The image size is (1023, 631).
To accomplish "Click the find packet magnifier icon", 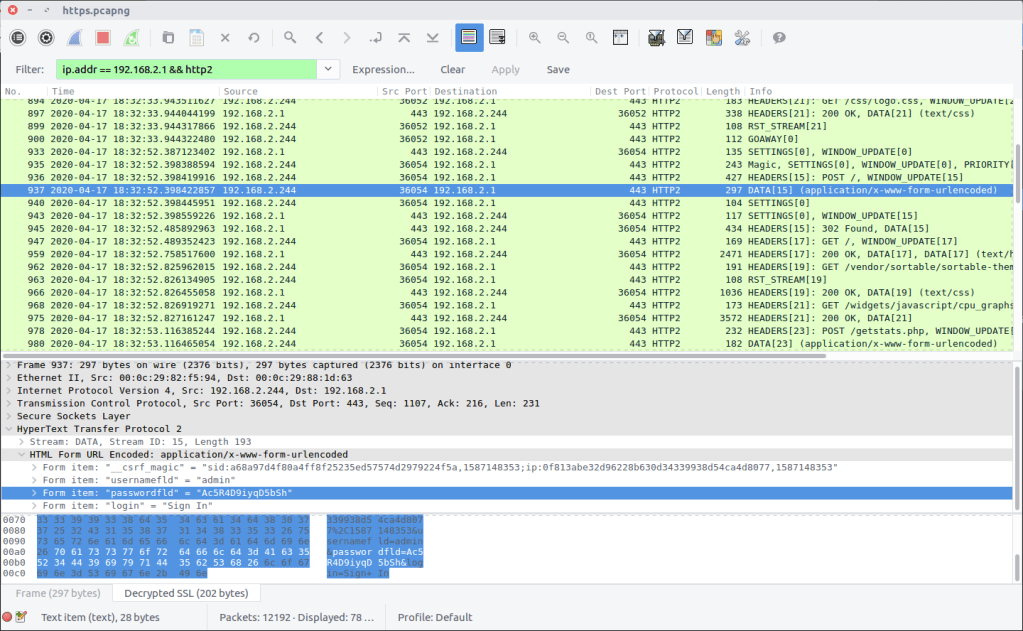I will point(290,38).
